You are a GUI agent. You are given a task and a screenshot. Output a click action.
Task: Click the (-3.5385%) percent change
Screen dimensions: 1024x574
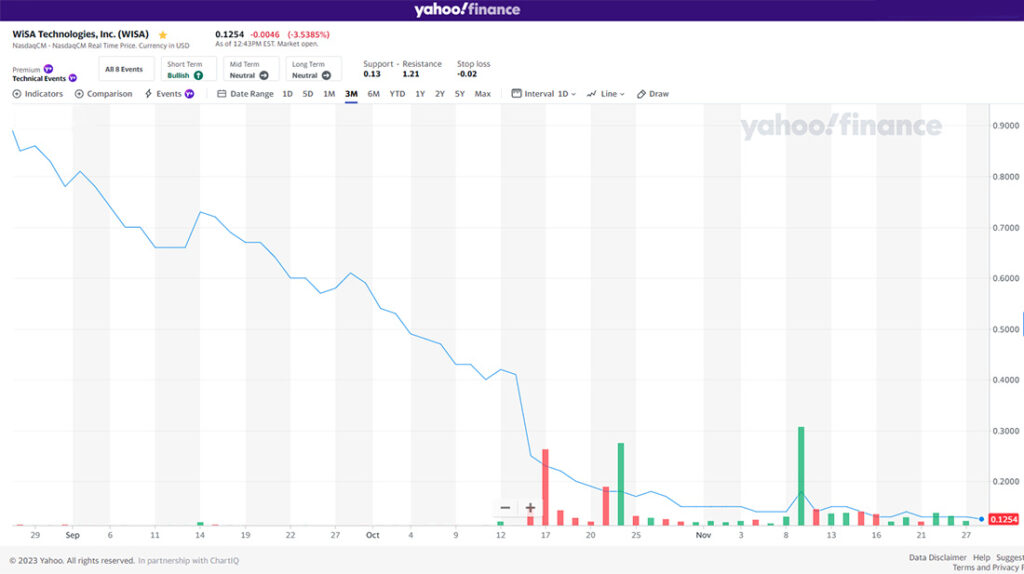pos(308,35)
